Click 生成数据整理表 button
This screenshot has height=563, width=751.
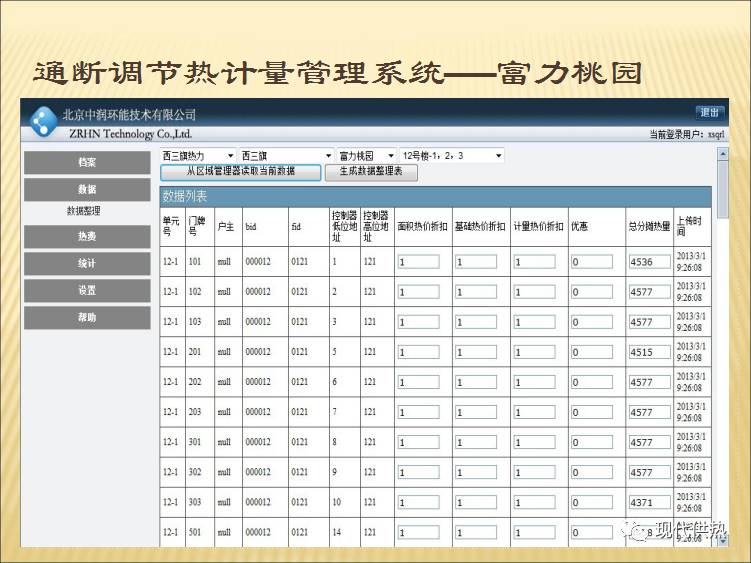click(x=371, y=172)
